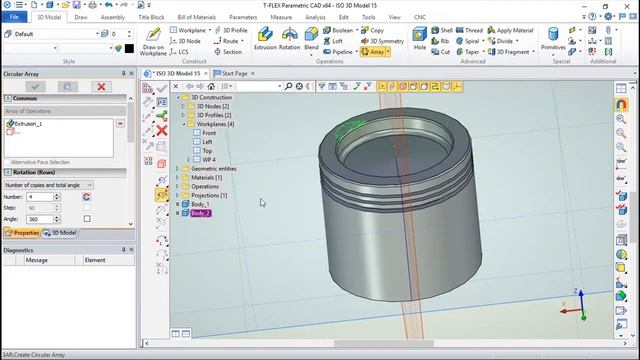Collapse the Common section
The width and height of the screenshot is (640, 360).
tap(8, 98)
